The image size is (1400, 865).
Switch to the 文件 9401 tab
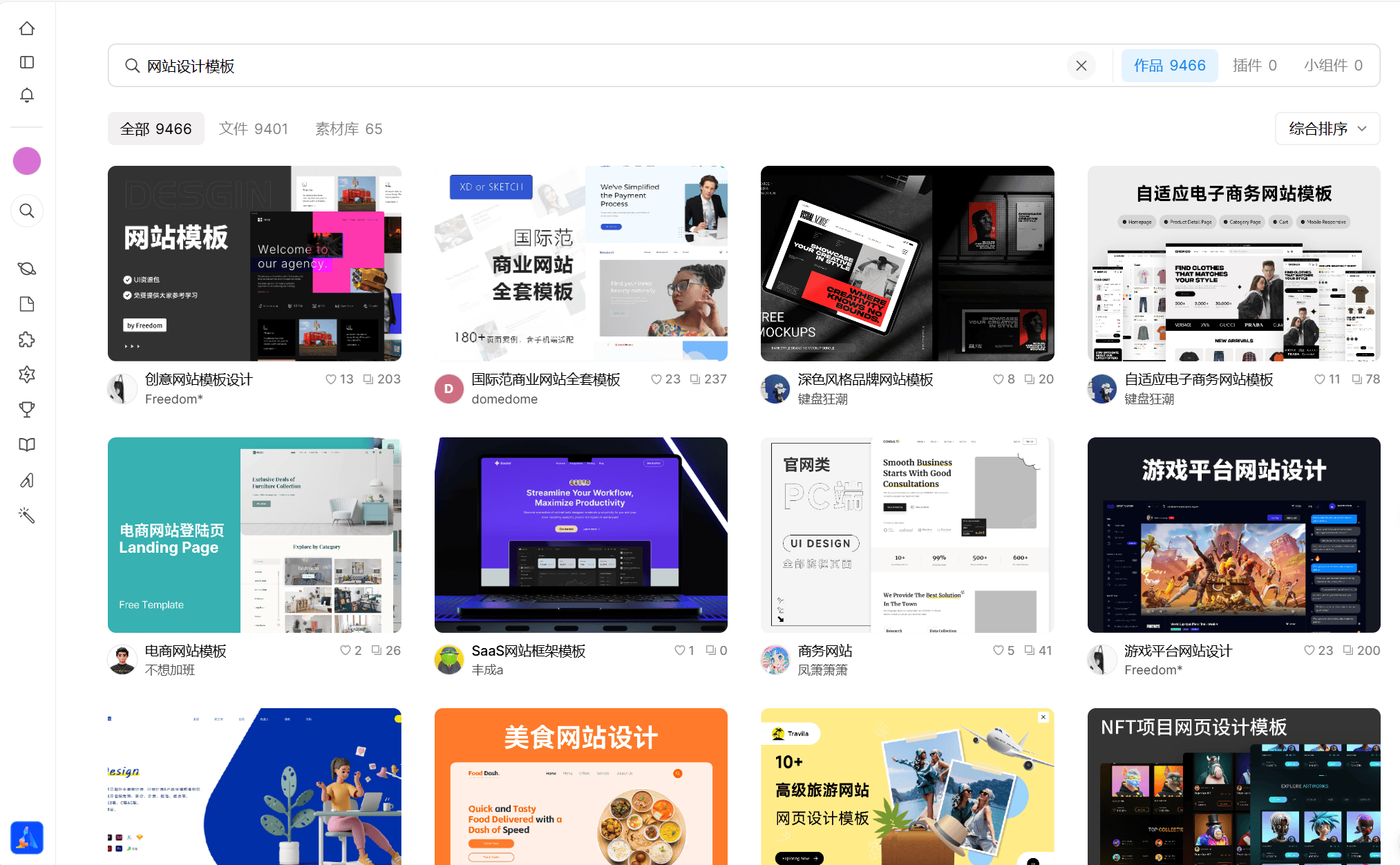point(253,129)
